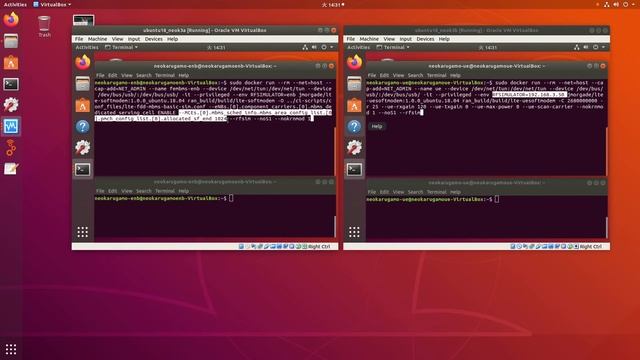This screenshot has width=640, height=360.
Task: Open Terminal menu in ue VM upper terminal
Action: coord(436,76)
